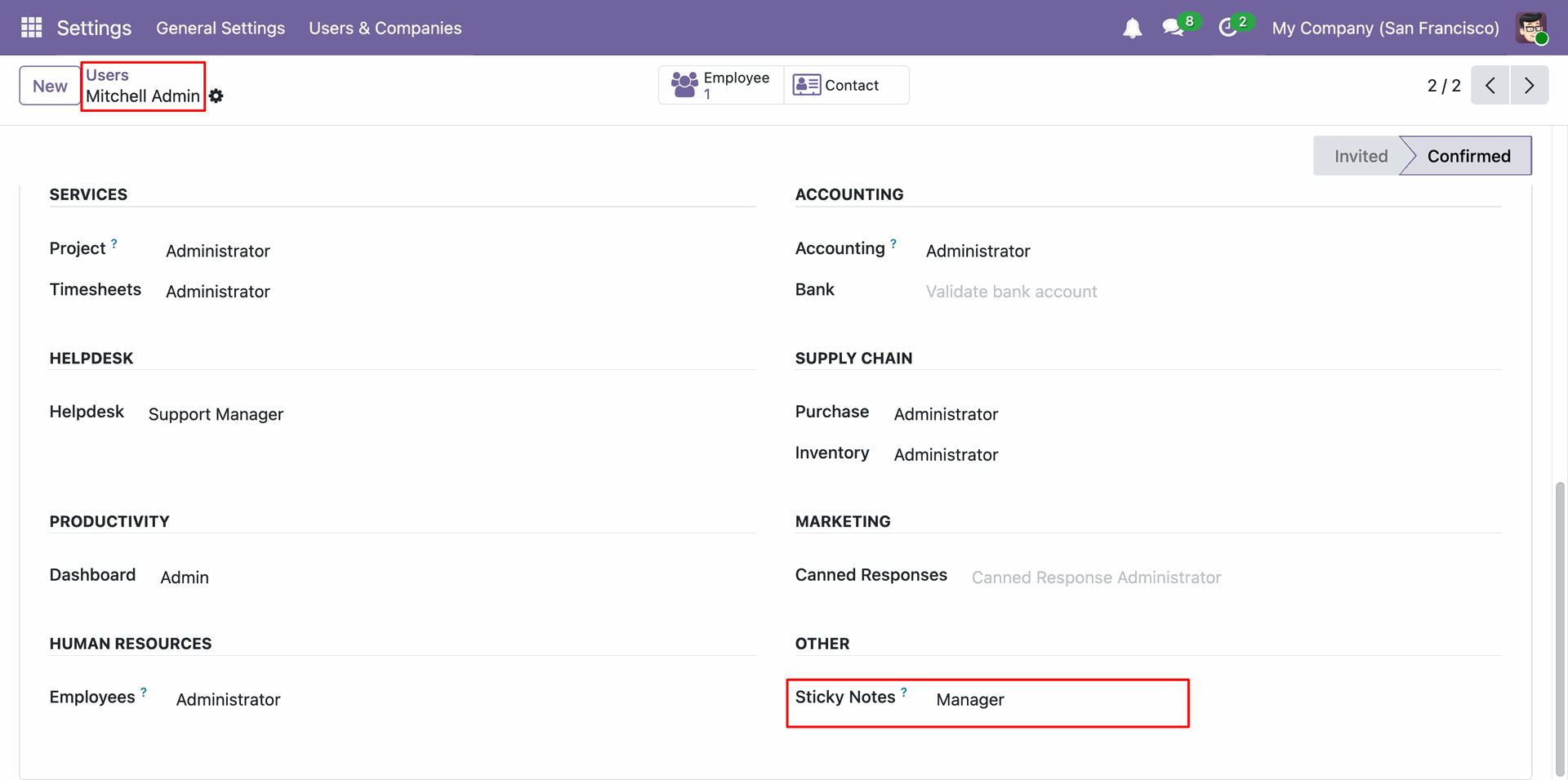
Task: Click the Contact card icon
Action: (x=807, y=85)
